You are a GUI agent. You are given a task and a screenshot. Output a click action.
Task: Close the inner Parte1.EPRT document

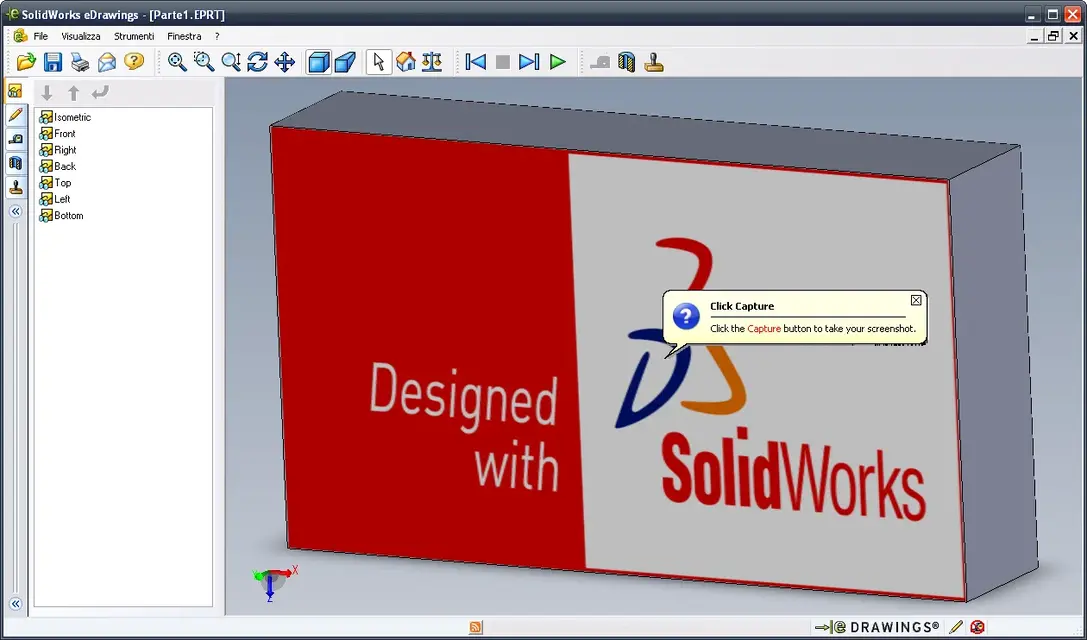click(1073, 36)
